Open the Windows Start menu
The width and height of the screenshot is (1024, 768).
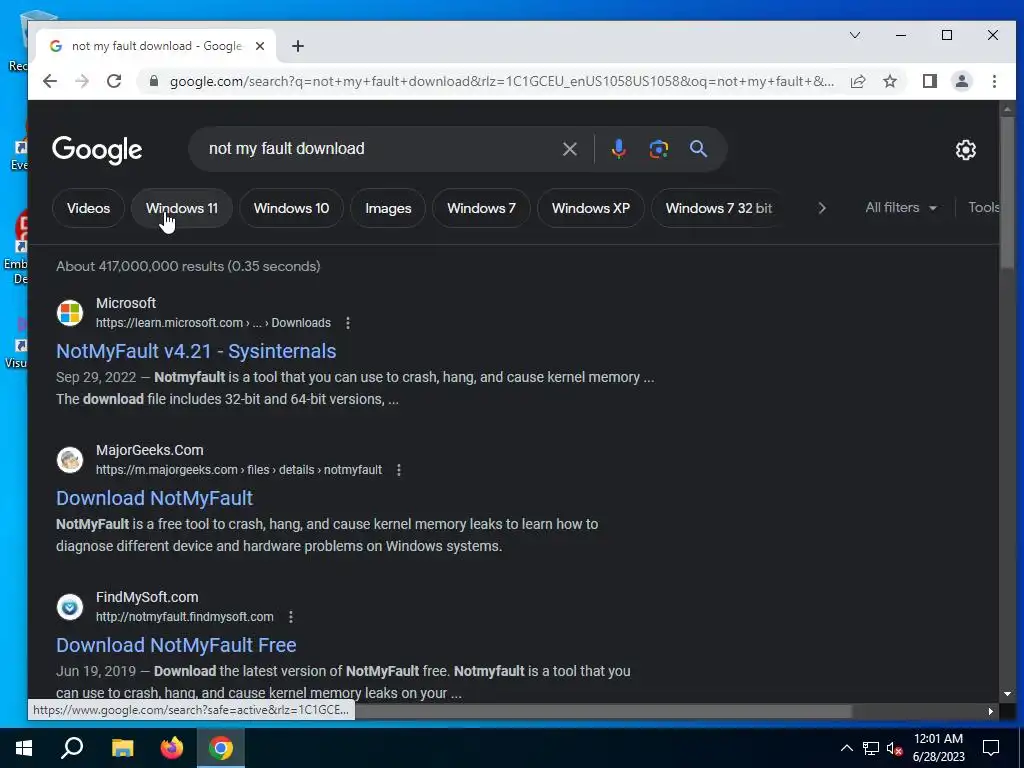tap(24, 748)
